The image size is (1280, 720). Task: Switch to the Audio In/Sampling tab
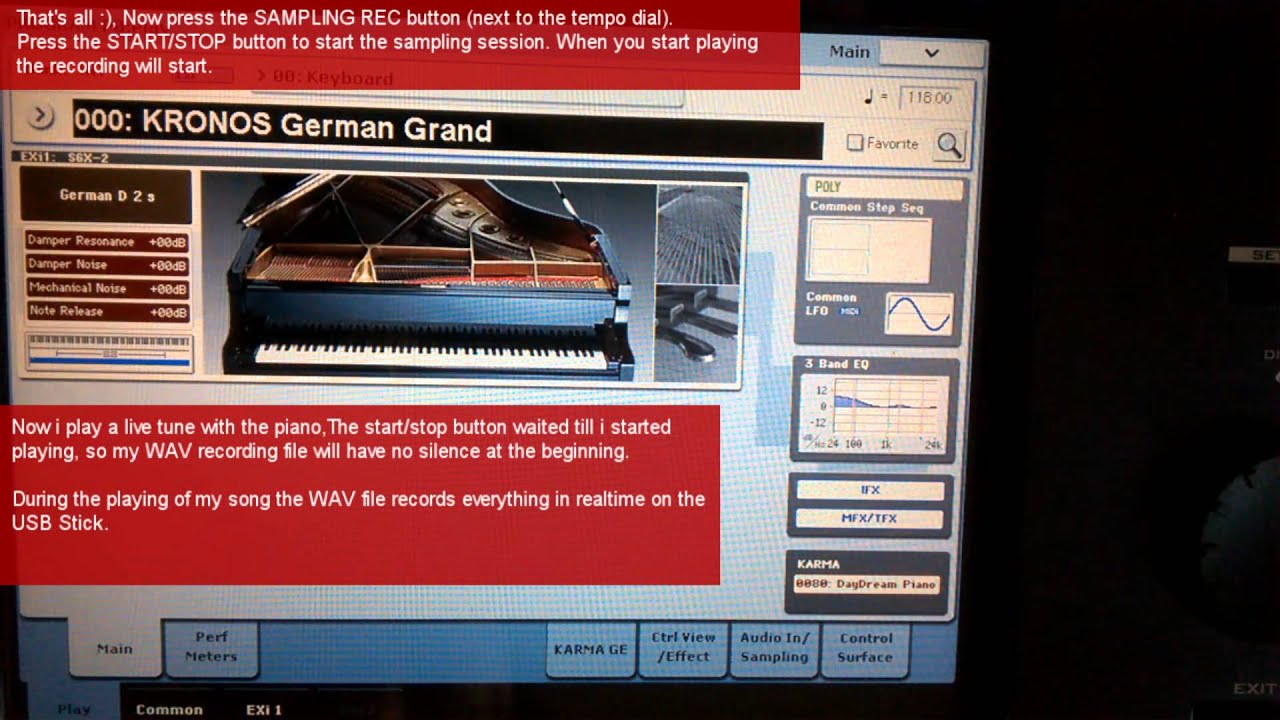tap(775, 648)
